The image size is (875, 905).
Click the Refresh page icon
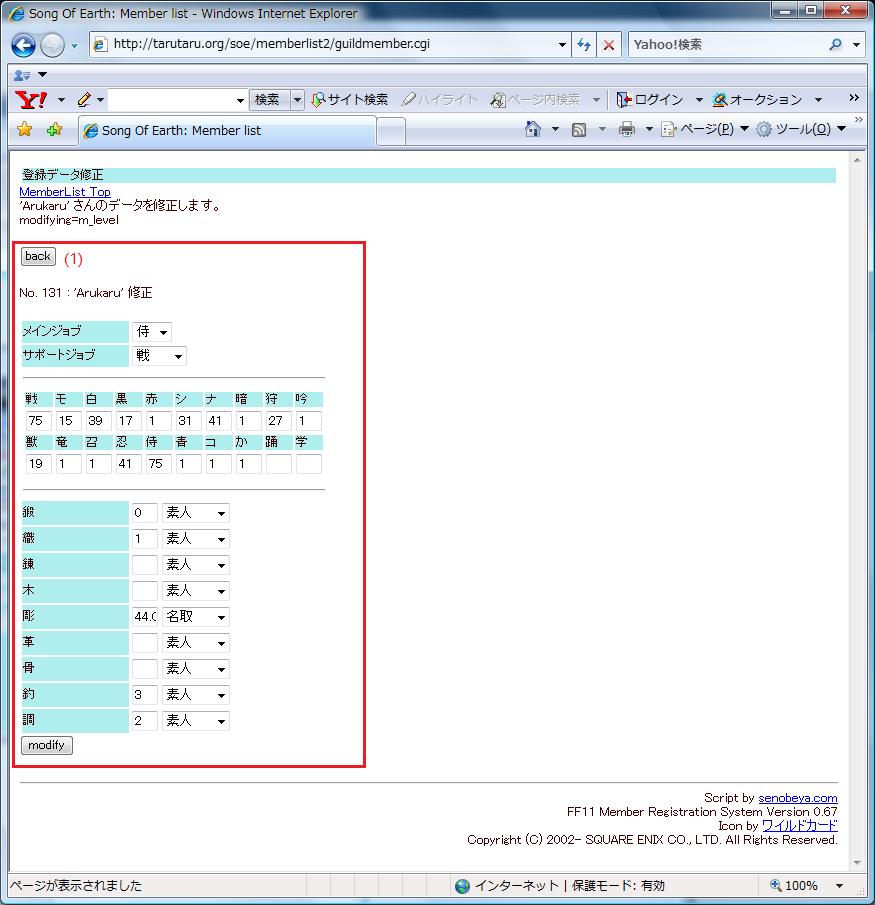(584, 45)
